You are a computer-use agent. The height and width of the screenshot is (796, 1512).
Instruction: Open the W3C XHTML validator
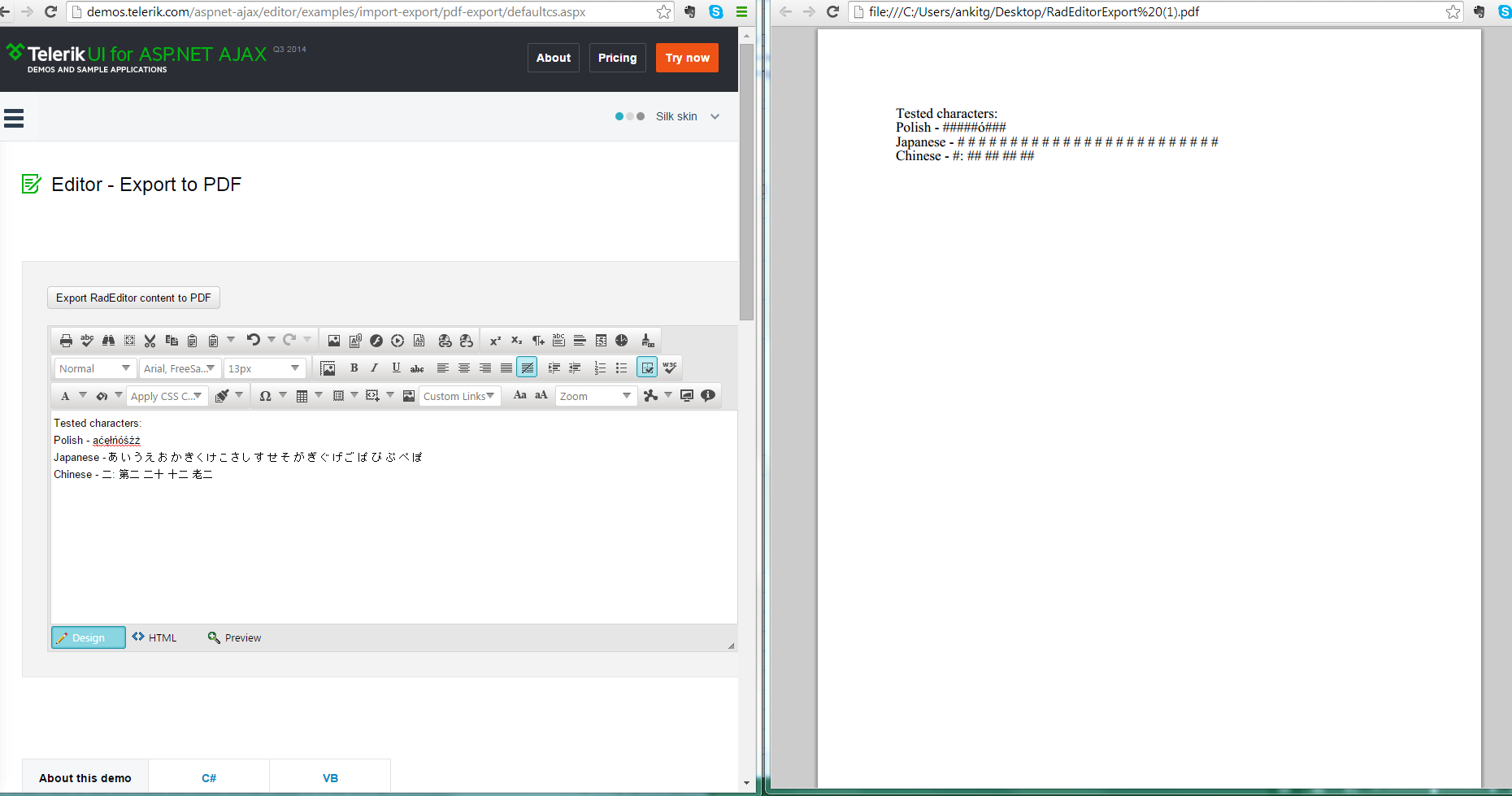coord(670,368)
